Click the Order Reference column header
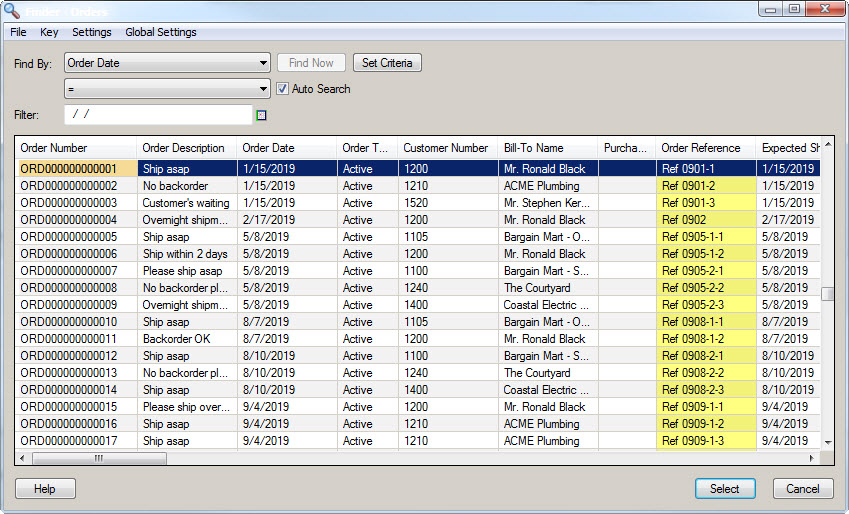The image size is (849, 514). click(706, 148)
